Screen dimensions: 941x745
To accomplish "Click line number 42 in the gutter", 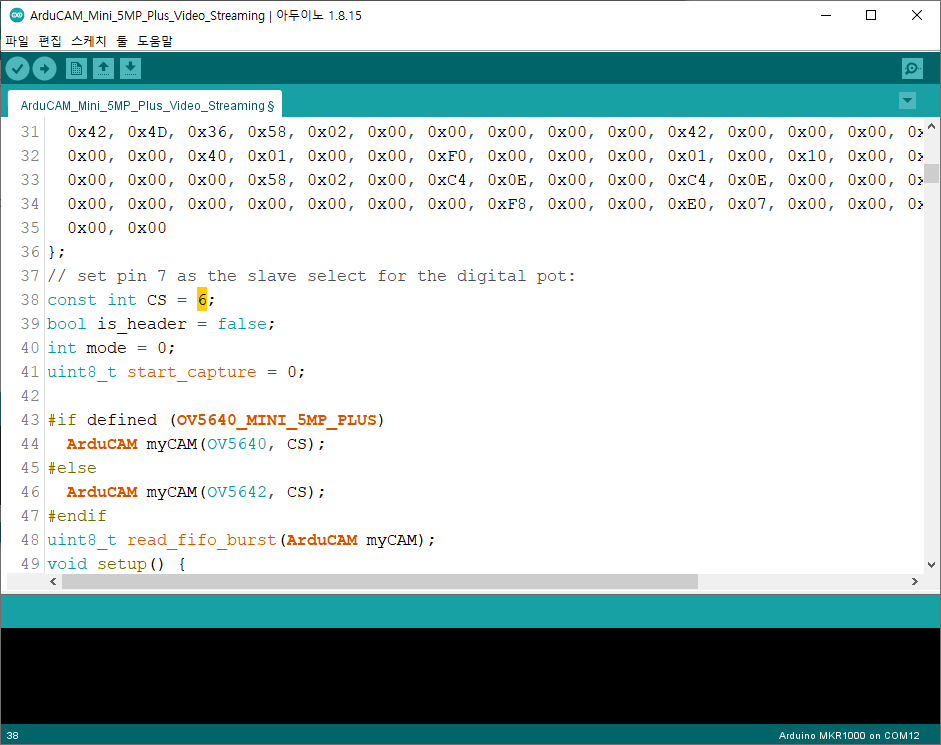I will (x=30, y=396).
